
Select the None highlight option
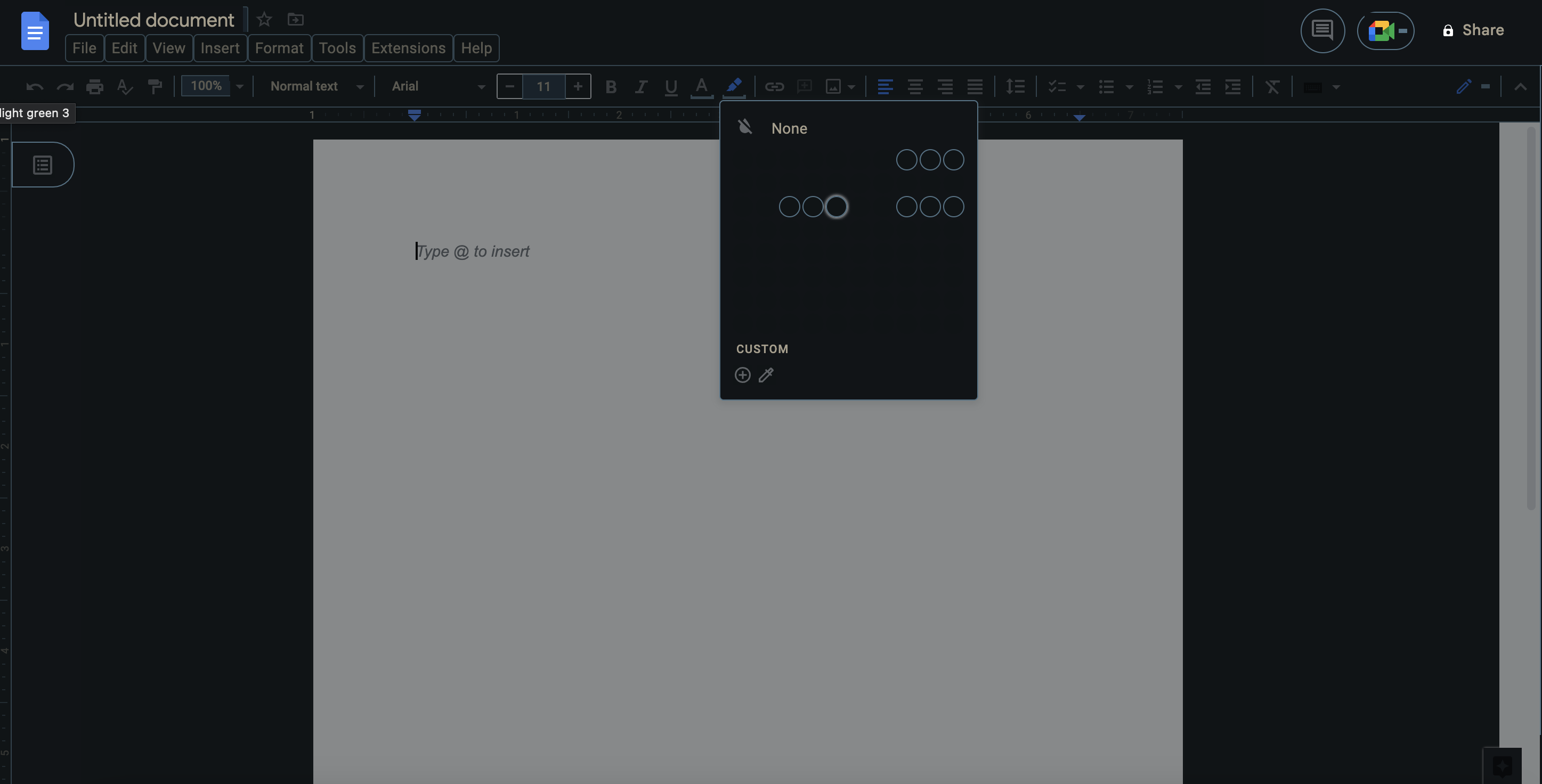tap(789, 127)
